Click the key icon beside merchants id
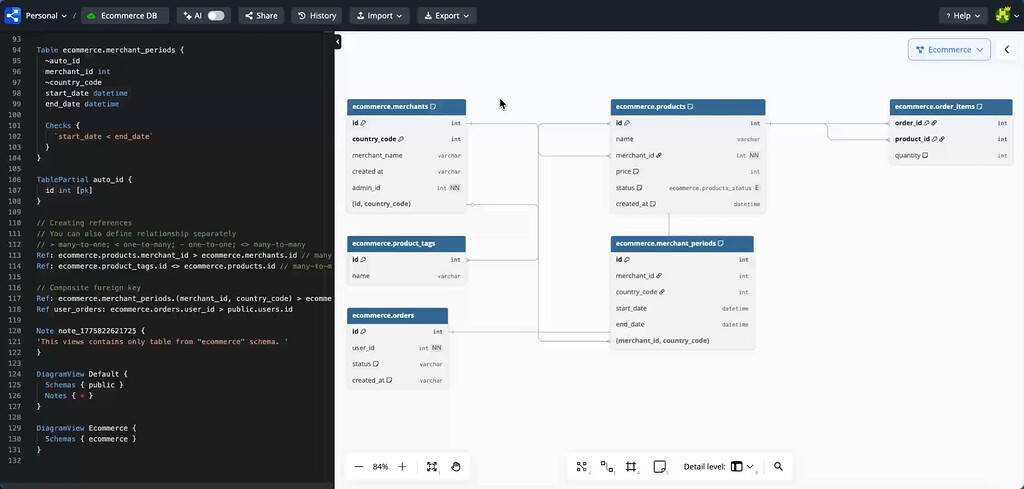The width and height of the screenshot is (1024, 489). [363, 123]
